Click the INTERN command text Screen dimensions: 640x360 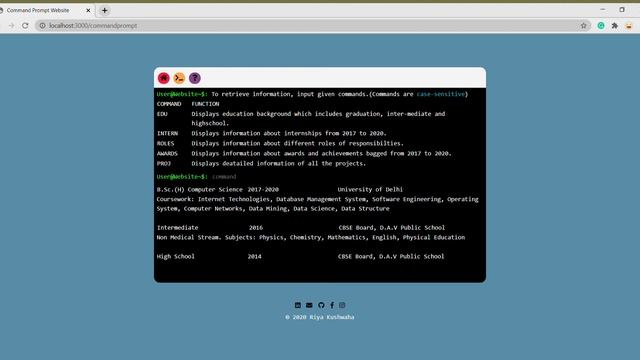pyautogui.click(x=167, y=133)
